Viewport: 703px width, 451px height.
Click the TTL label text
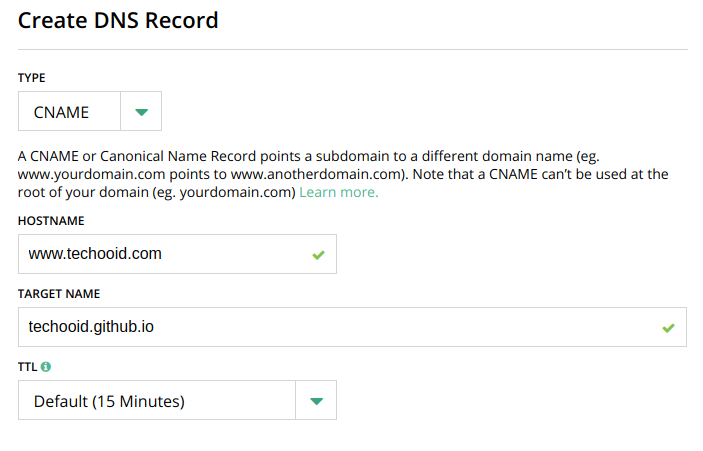coord(27,367)
